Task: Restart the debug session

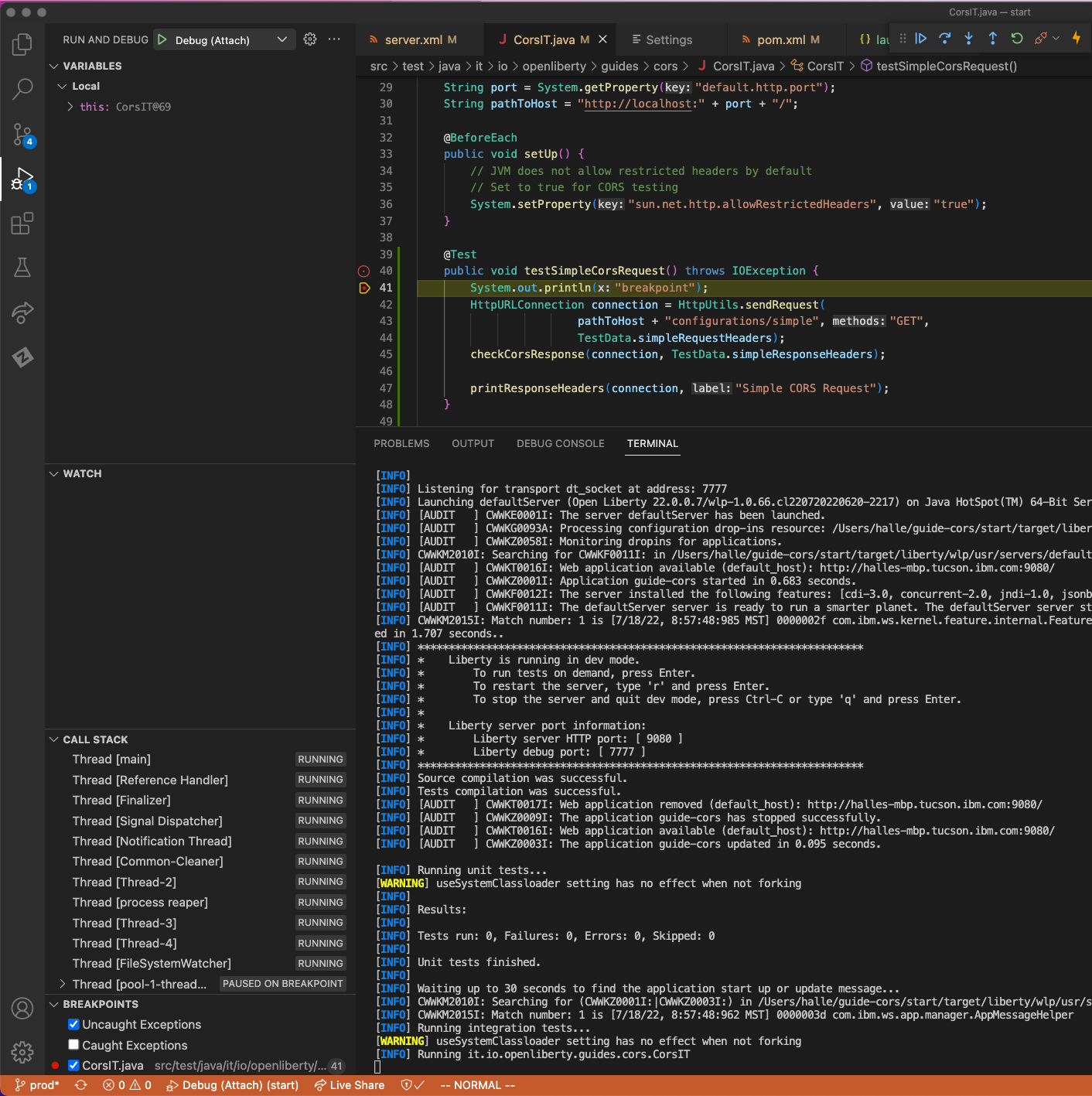Action: tap(1016, 37)
